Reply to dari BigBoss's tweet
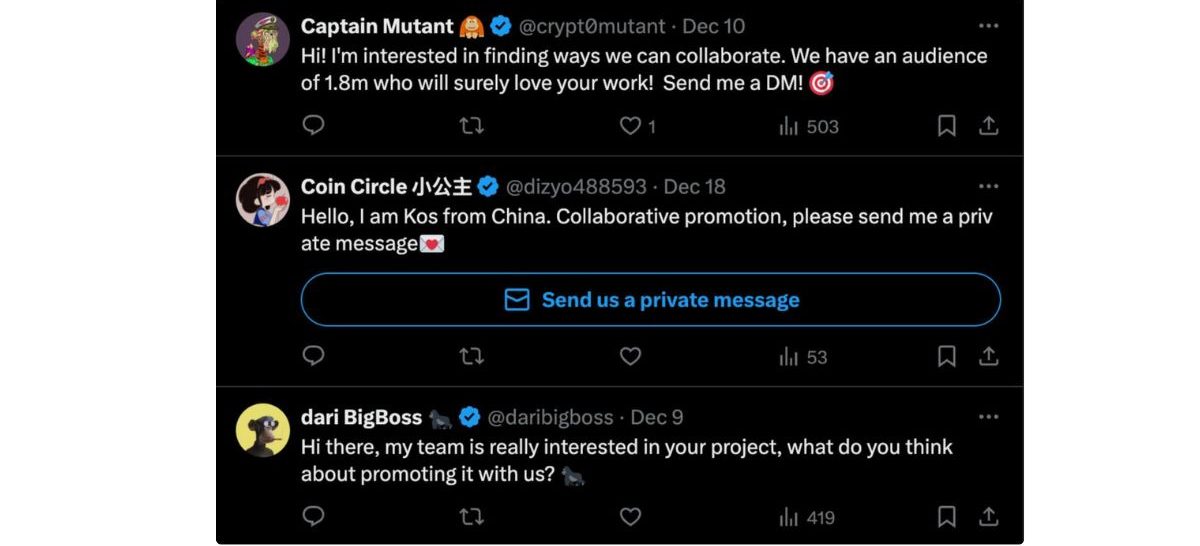This screenshot has width=1200, height=546. 313,516
